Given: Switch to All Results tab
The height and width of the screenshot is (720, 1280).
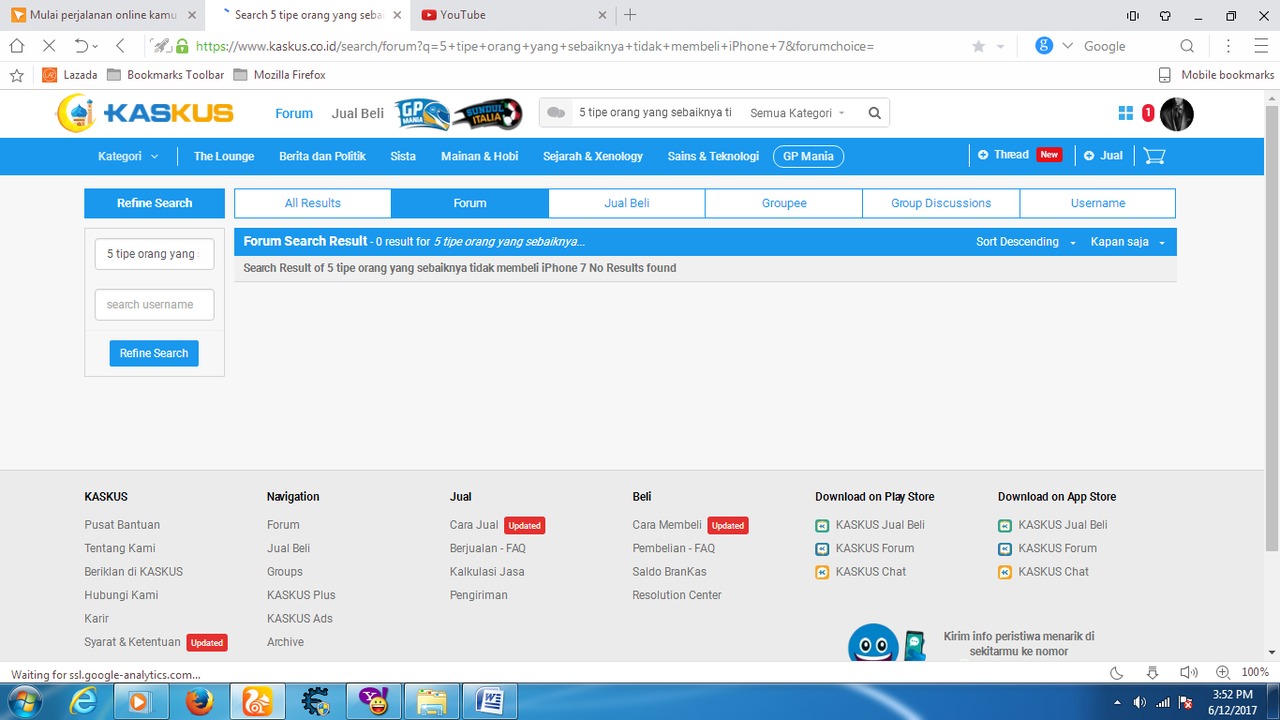Looking at the screenshot, I should pos(313,203).
